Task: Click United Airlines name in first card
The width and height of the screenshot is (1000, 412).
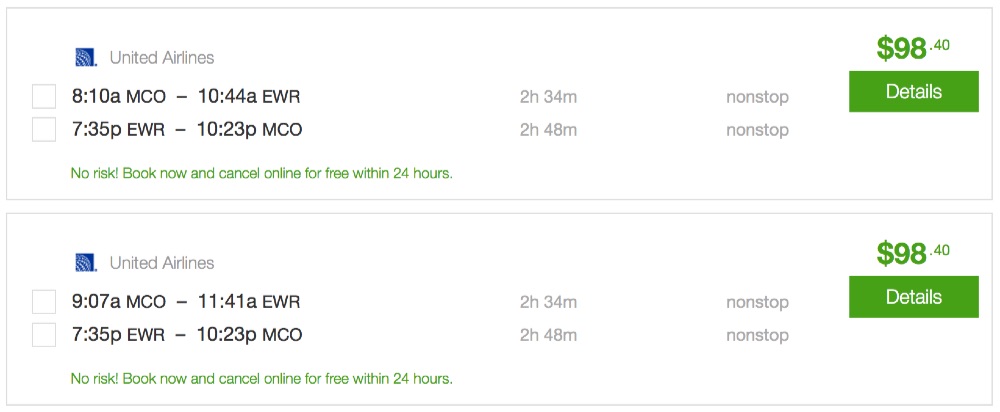Action: pyautogui.click(x=162, y=58)
